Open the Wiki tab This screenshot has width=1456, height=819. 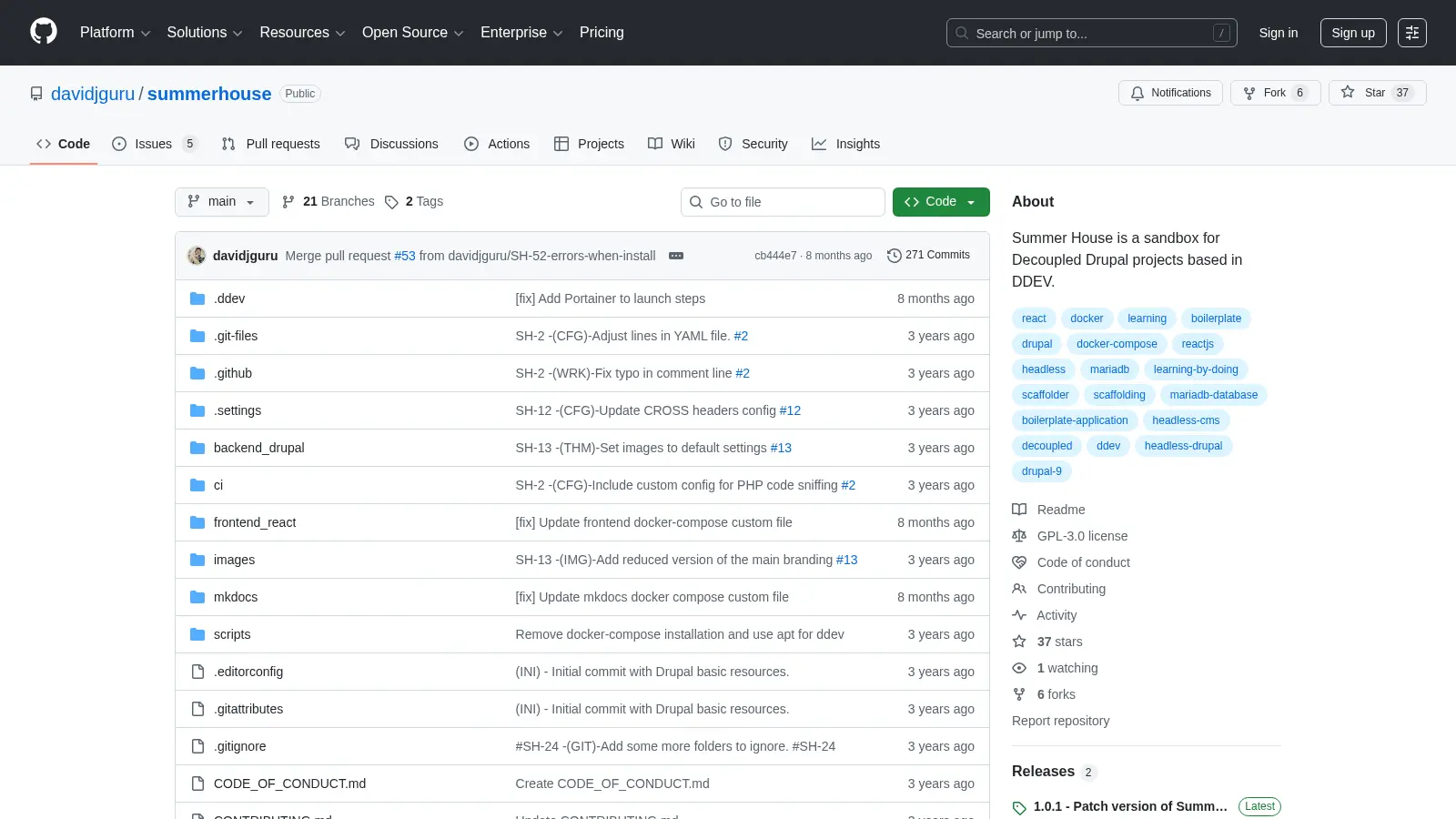tap(672, 144)
